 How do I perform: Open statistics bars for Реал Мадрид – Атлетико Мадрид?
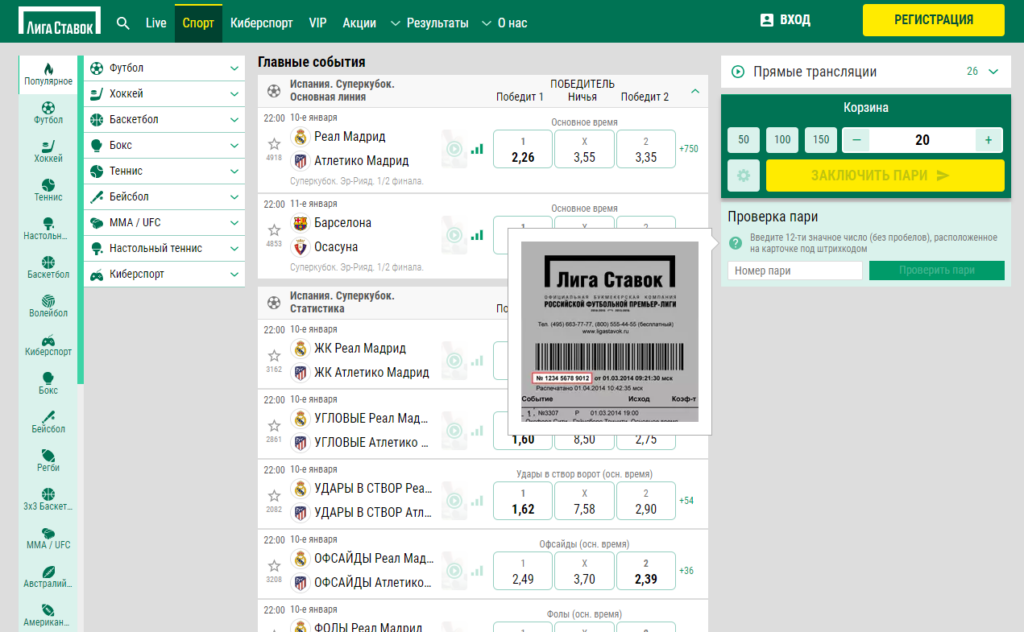pyautogui.click(x=477, y=149)
